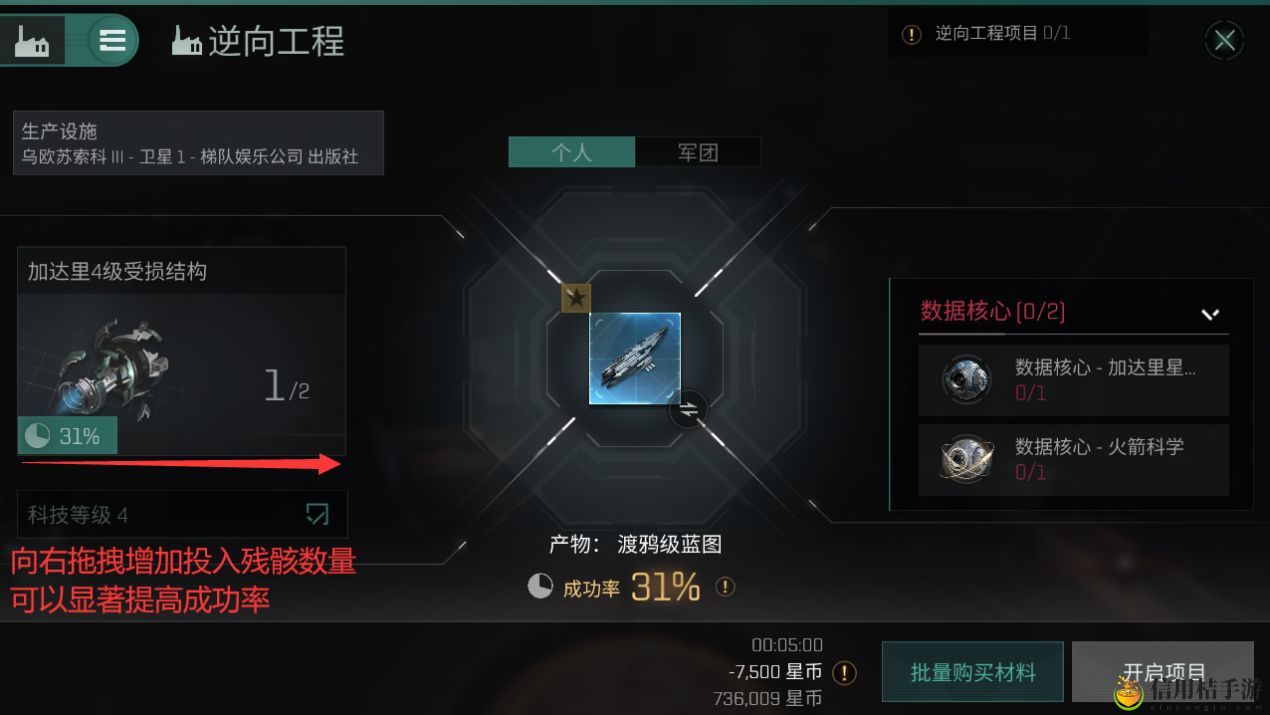Open the 生产设施 facility selector
This screenshot has width=1270, height=715.
[x=198, y=143]
